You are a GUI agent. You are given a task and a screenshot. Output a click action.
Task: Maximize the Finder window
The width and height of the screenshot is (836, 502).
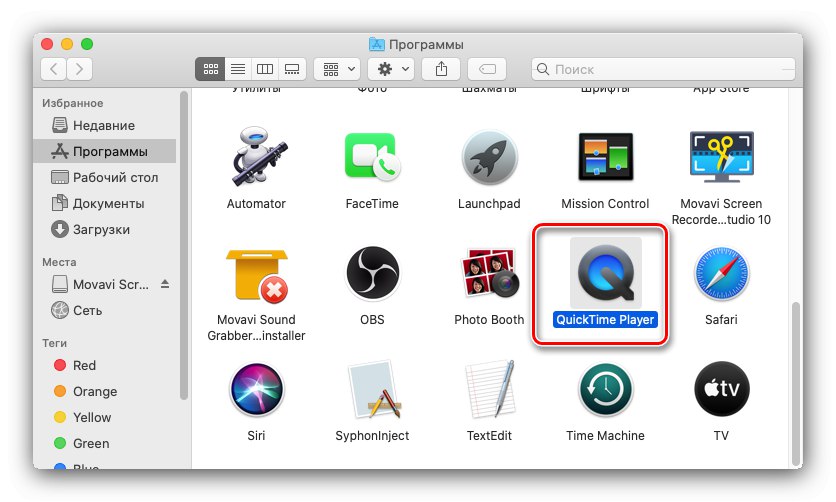[x=87, y=44]
